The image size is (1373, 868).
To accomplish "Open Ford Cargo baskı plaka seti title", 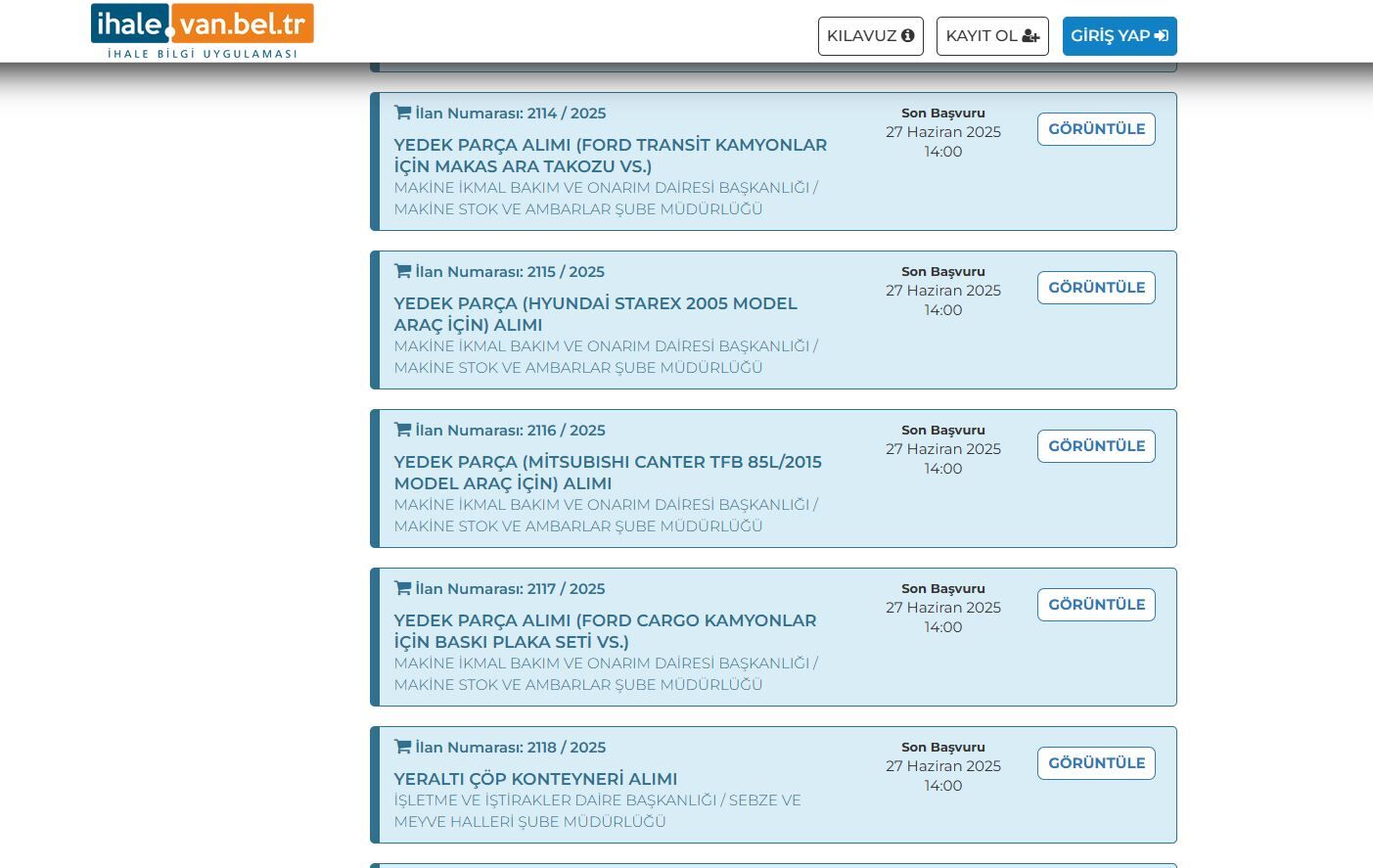I will point(605,631).
